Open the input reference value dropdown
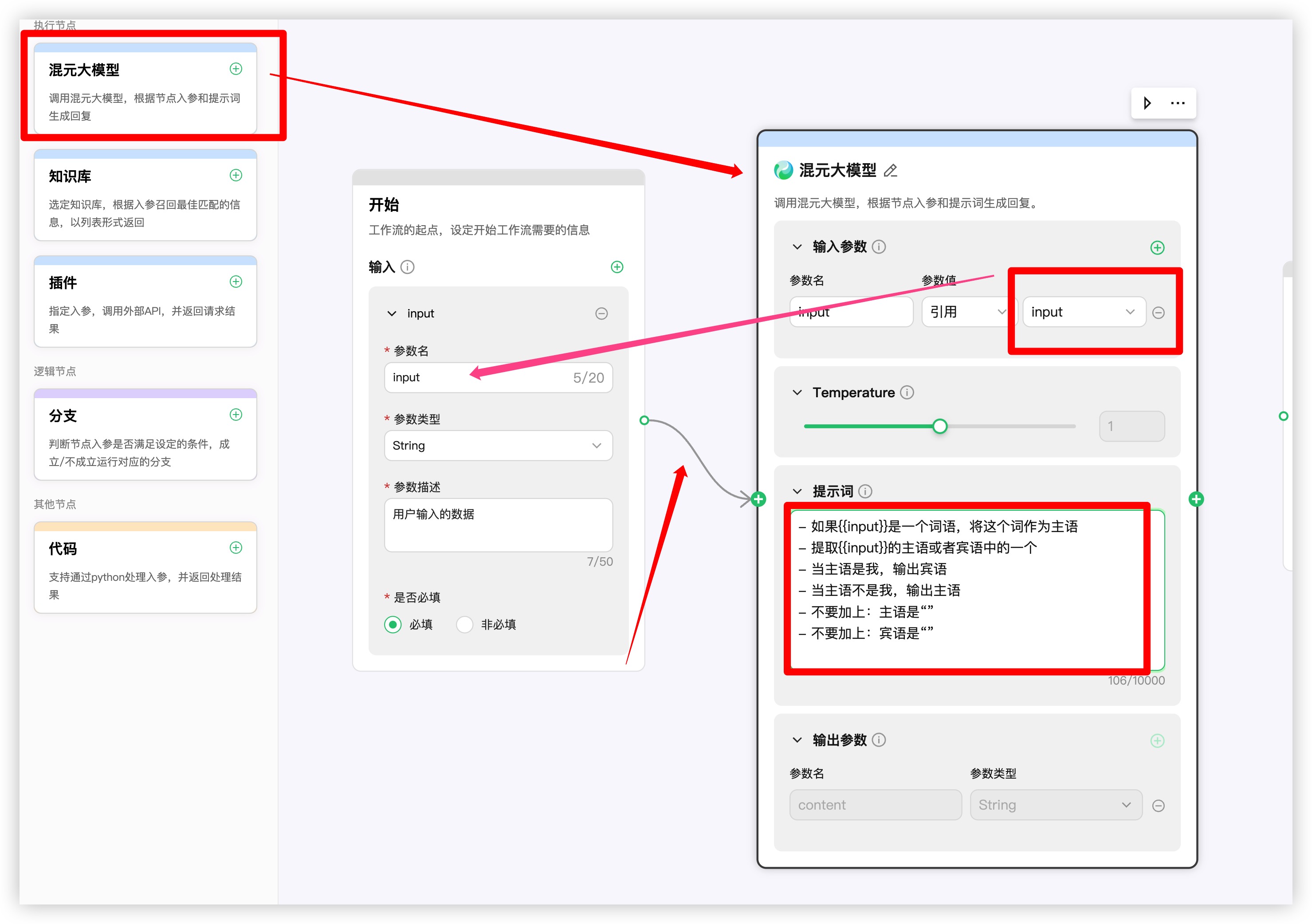The width and height of the screenshot is (1312, 924). click(1084, 312)
